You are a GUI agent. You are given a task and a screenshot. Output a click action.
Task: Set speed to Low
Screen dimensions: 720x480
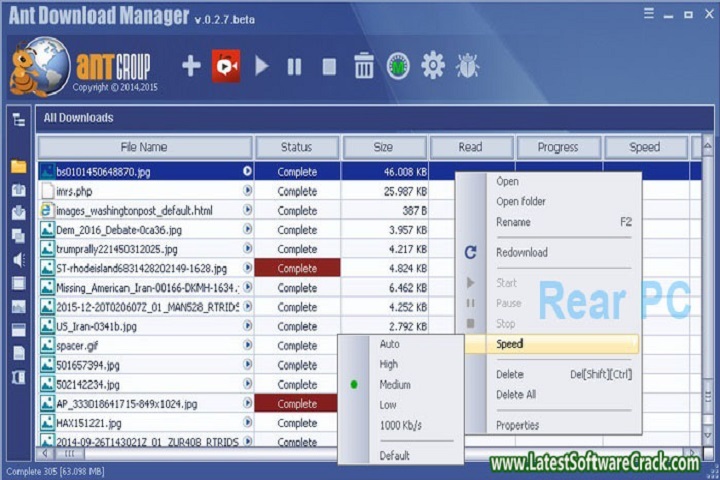coord(388,405)
